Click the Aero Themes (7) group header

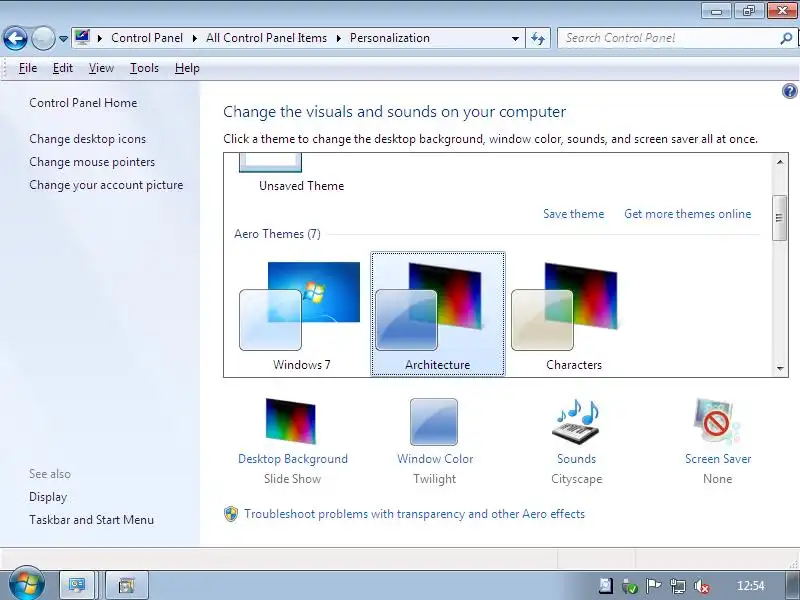(277, 234)
